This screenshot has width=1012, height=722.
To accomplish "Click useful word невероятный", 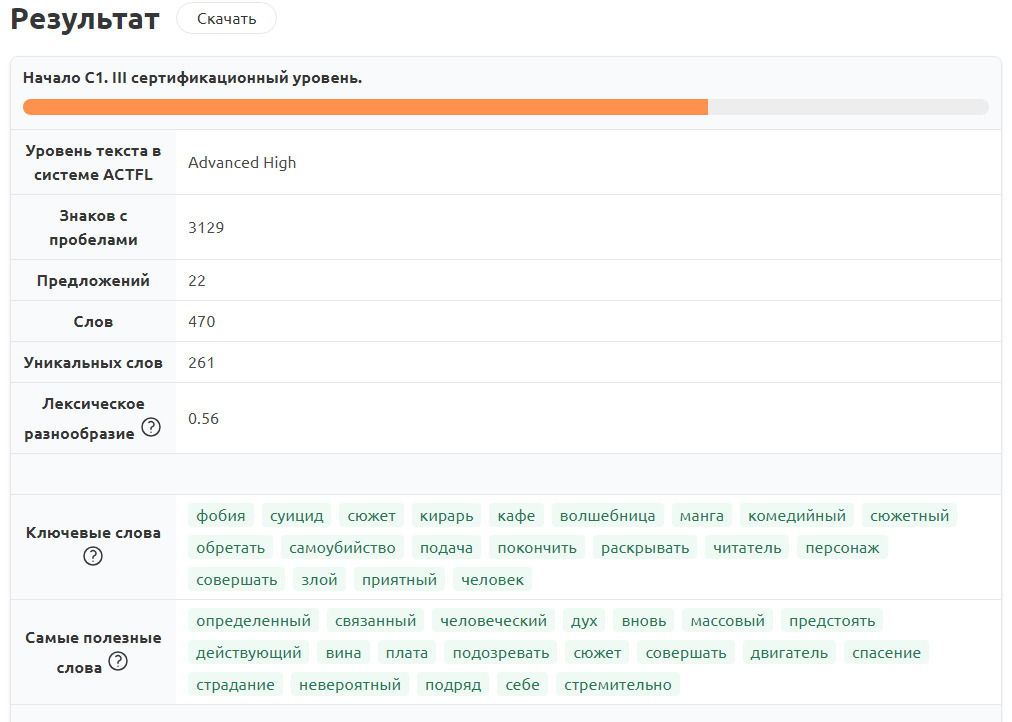I will click(x=350, y=685).
